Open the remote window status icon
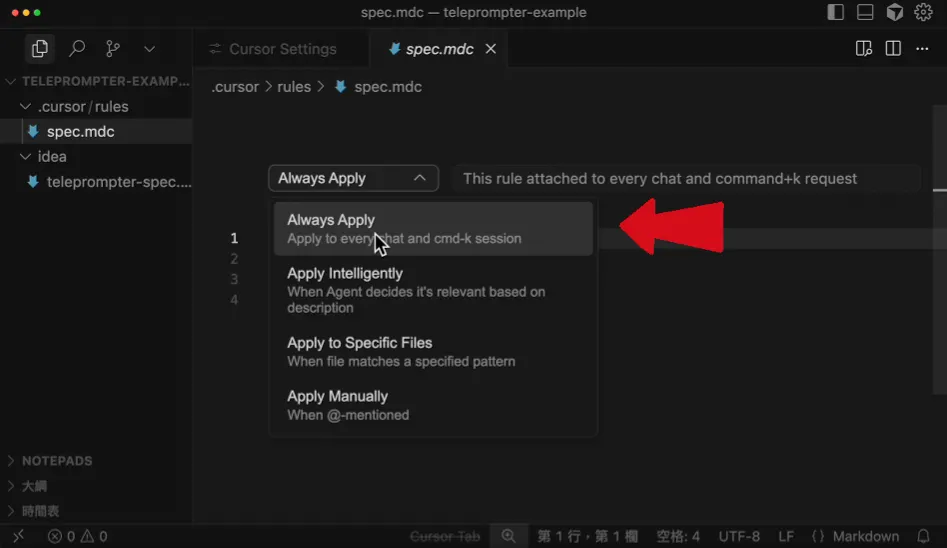947x548 pixels. 19,536
